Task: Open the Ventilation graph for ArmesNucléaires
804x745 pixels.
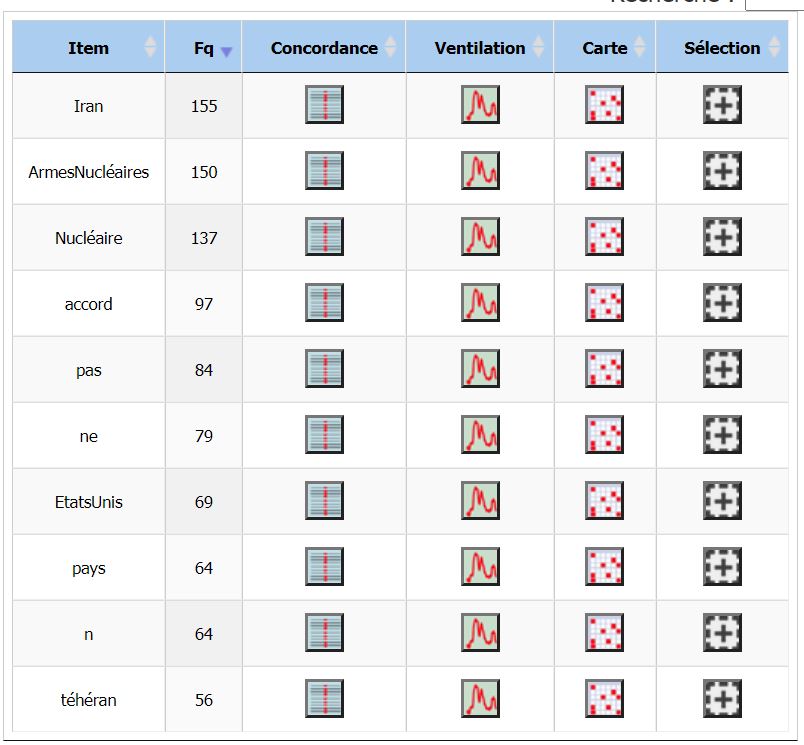Action: click(x=480, y=171)
